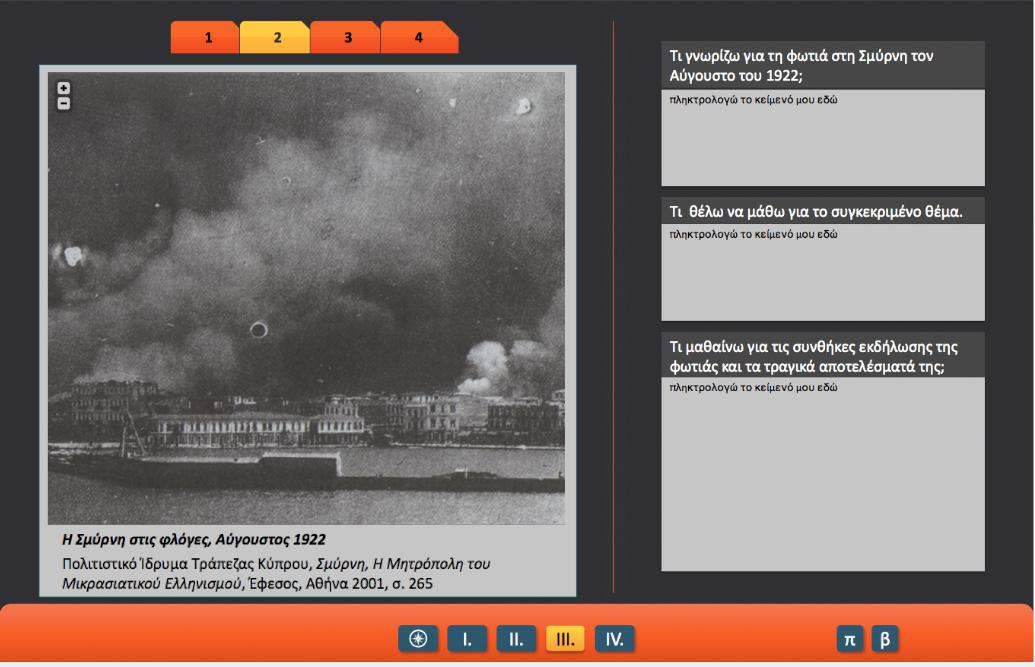Zoom out with the minus icon

[63, 104]
